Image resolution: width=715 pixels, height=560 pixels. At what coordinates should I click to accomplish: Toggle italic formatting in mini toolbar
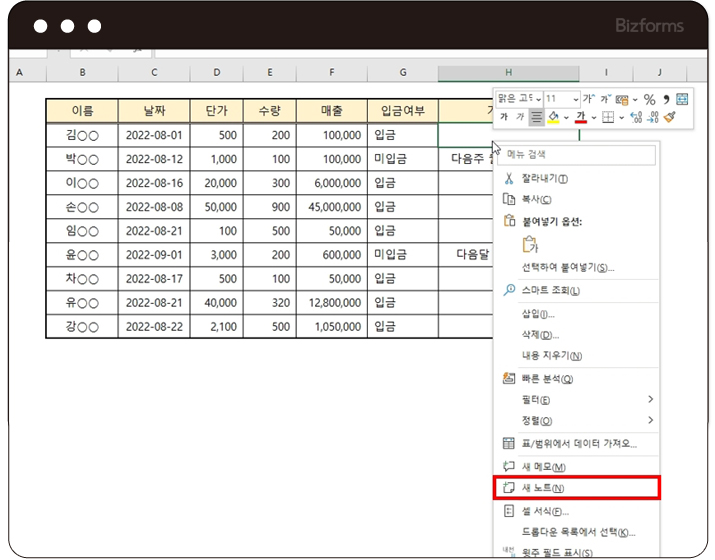(x=520, y=117)
